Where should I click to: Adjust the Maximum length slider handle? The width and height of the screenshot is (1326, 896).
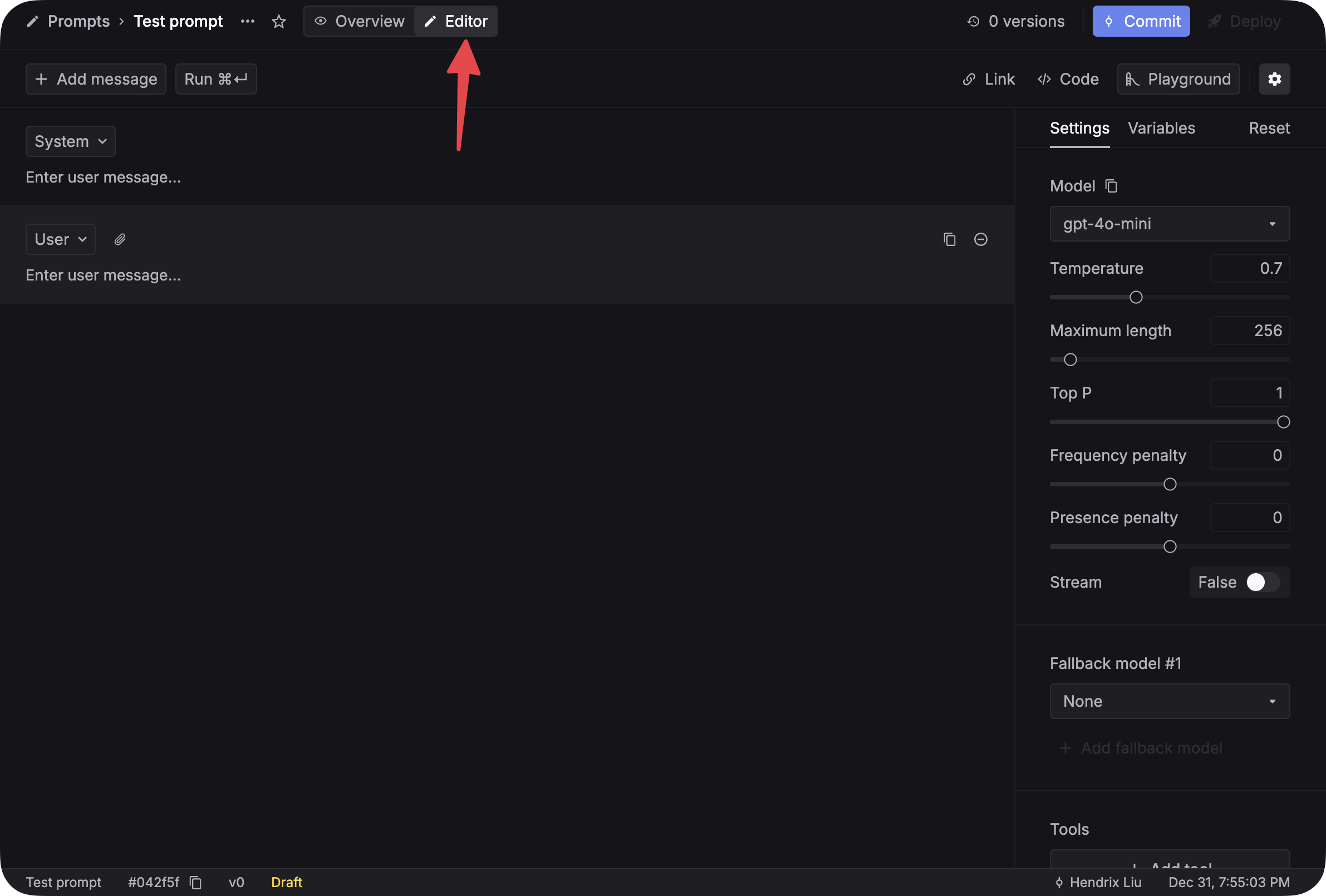(1070, 360)
